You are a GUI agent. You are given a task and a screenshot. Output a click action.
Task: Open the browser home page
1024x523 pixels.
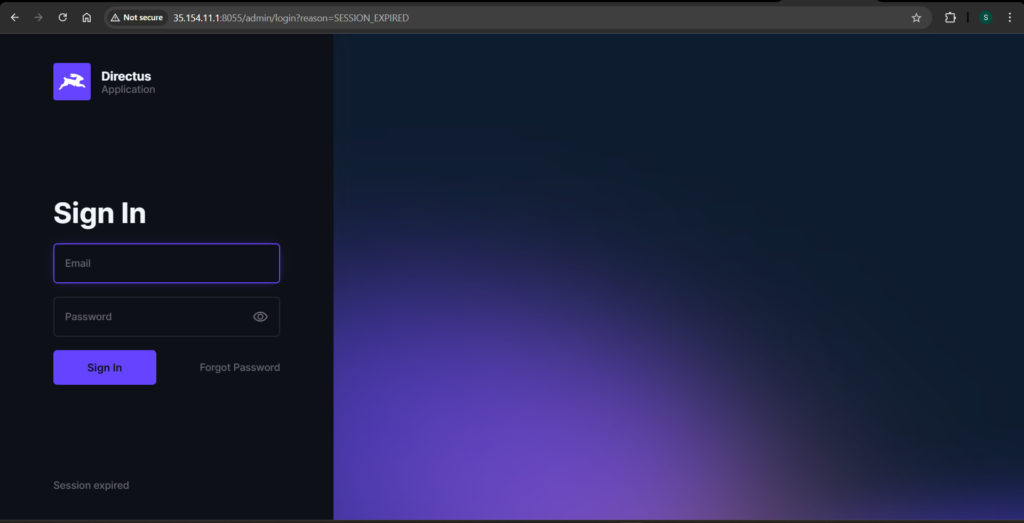pos(87,18)
